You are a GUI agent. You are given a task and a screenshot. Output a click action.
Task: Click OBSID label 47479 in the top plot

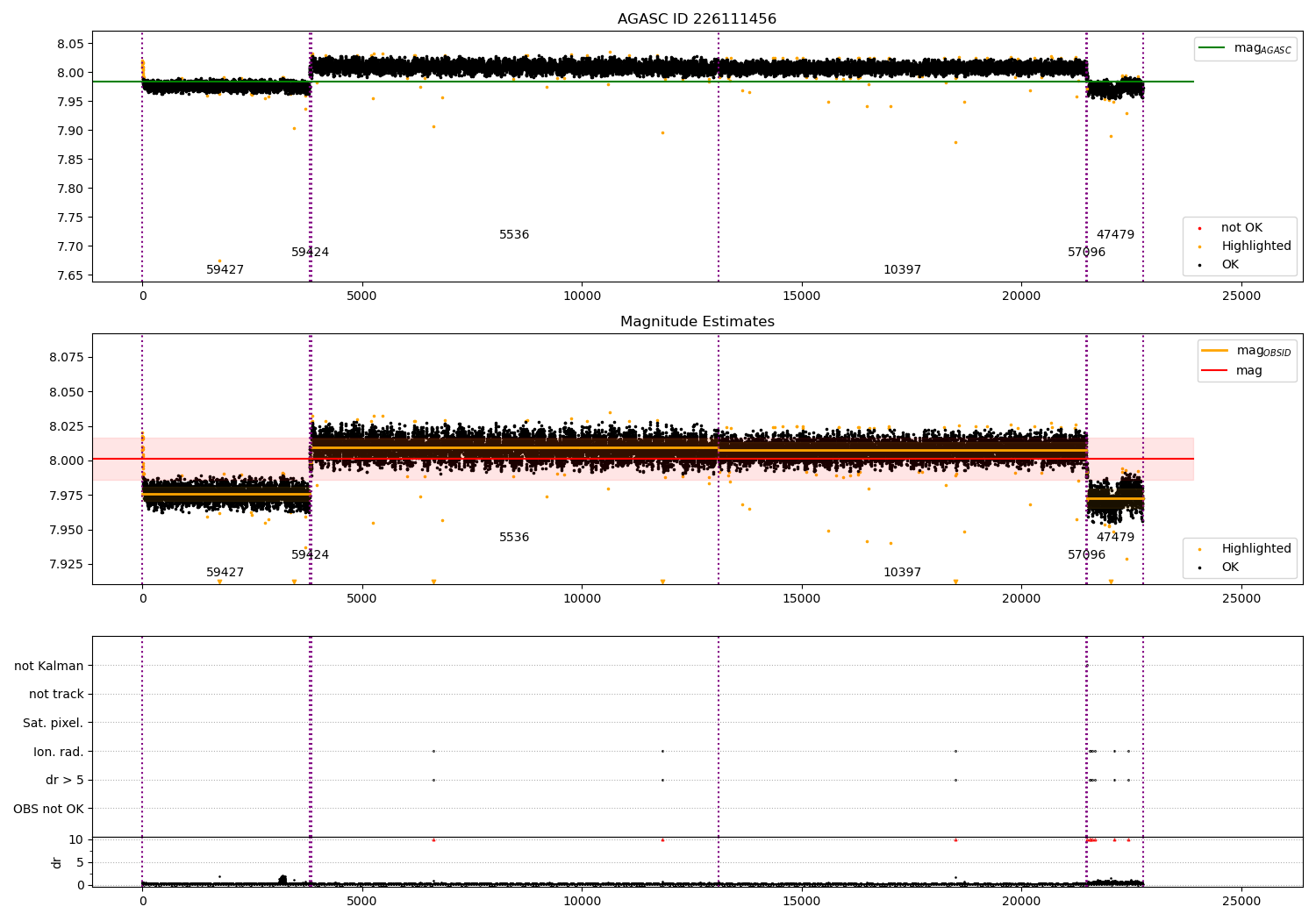tap(1115, 235)
